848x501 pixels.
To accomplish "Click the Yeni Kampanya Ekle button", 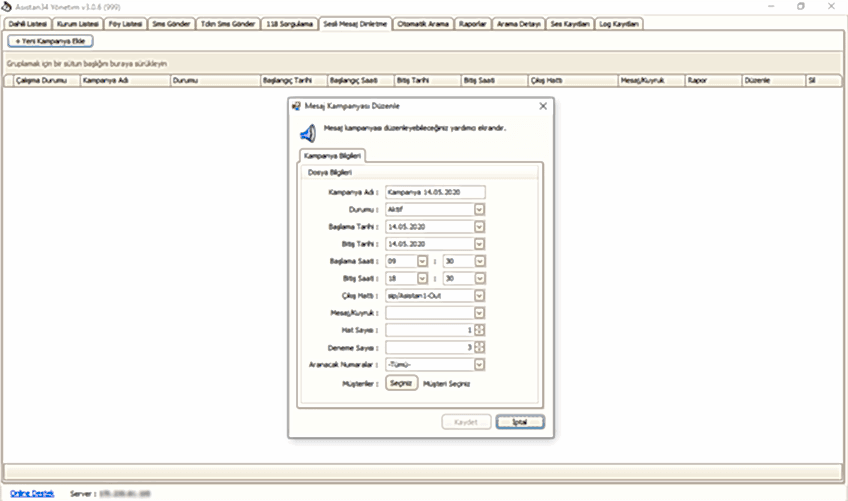I will (50, 41).
